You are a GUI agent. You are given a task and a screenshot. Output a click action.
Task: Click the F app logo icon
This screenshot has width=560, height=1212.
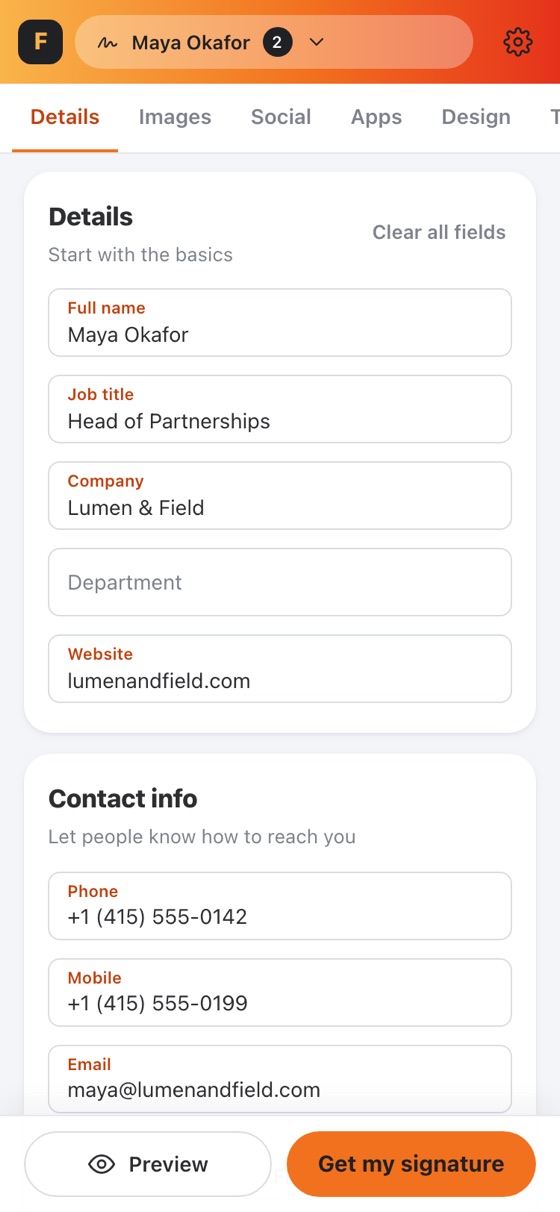pyautogui.click(x=40, y=42)
